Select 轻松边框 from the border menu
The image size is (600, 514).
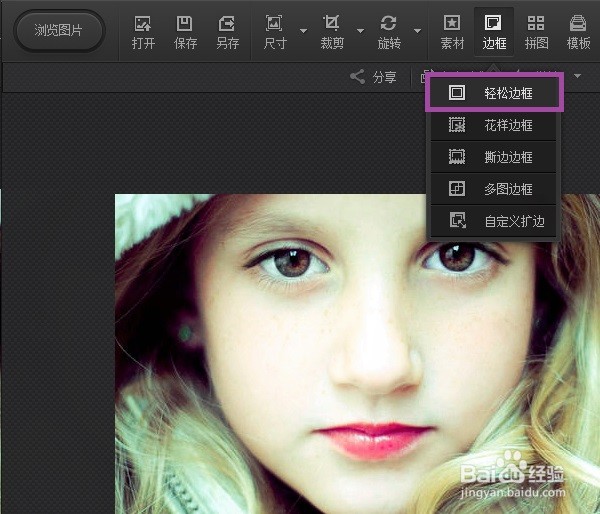coord(494,93)
